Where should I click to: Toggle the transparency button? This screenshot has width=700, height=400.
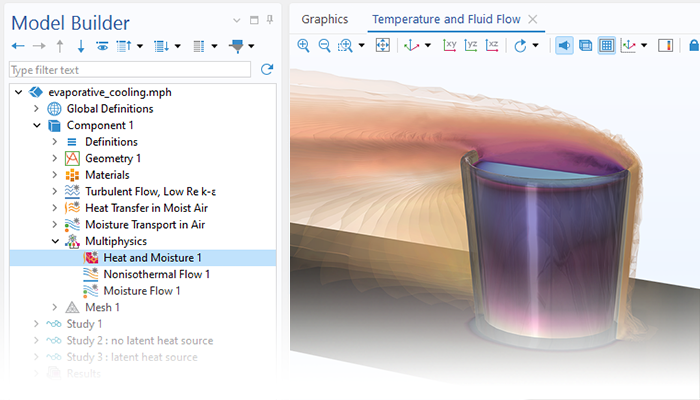tap(585, 45)
